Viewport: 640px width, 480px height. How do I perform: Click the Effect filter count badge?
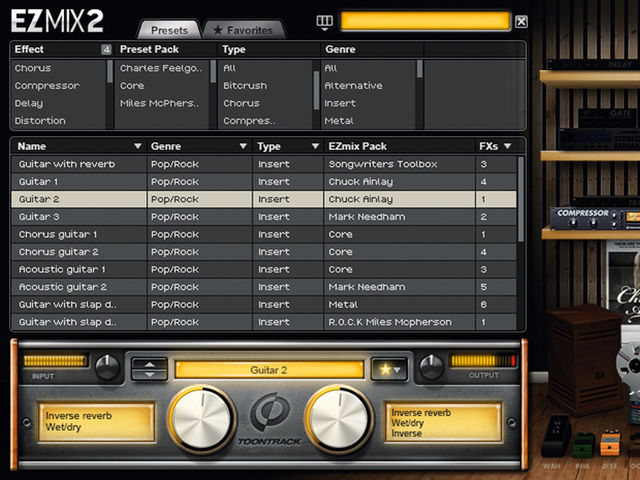106,49
